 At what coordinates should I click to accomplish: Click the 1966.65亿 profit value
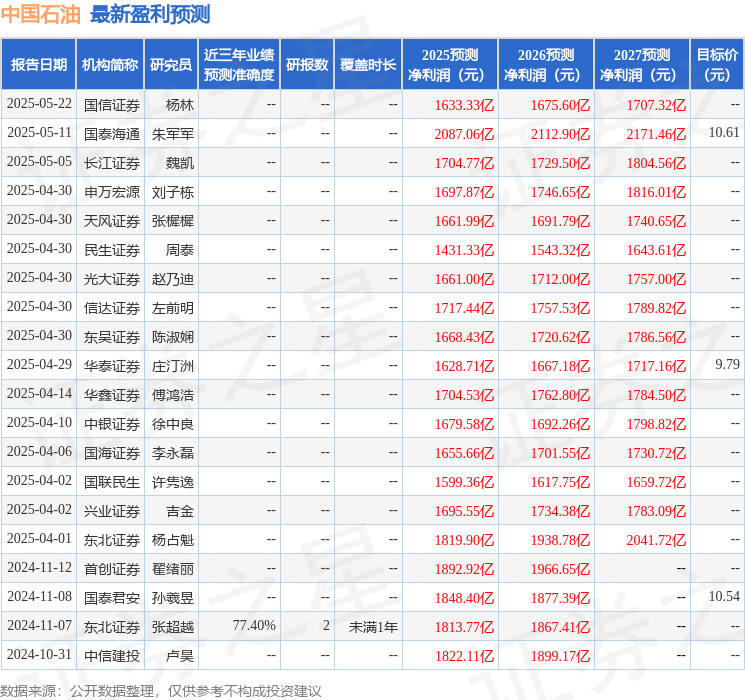pyautogui.click(x=560, y=569)
